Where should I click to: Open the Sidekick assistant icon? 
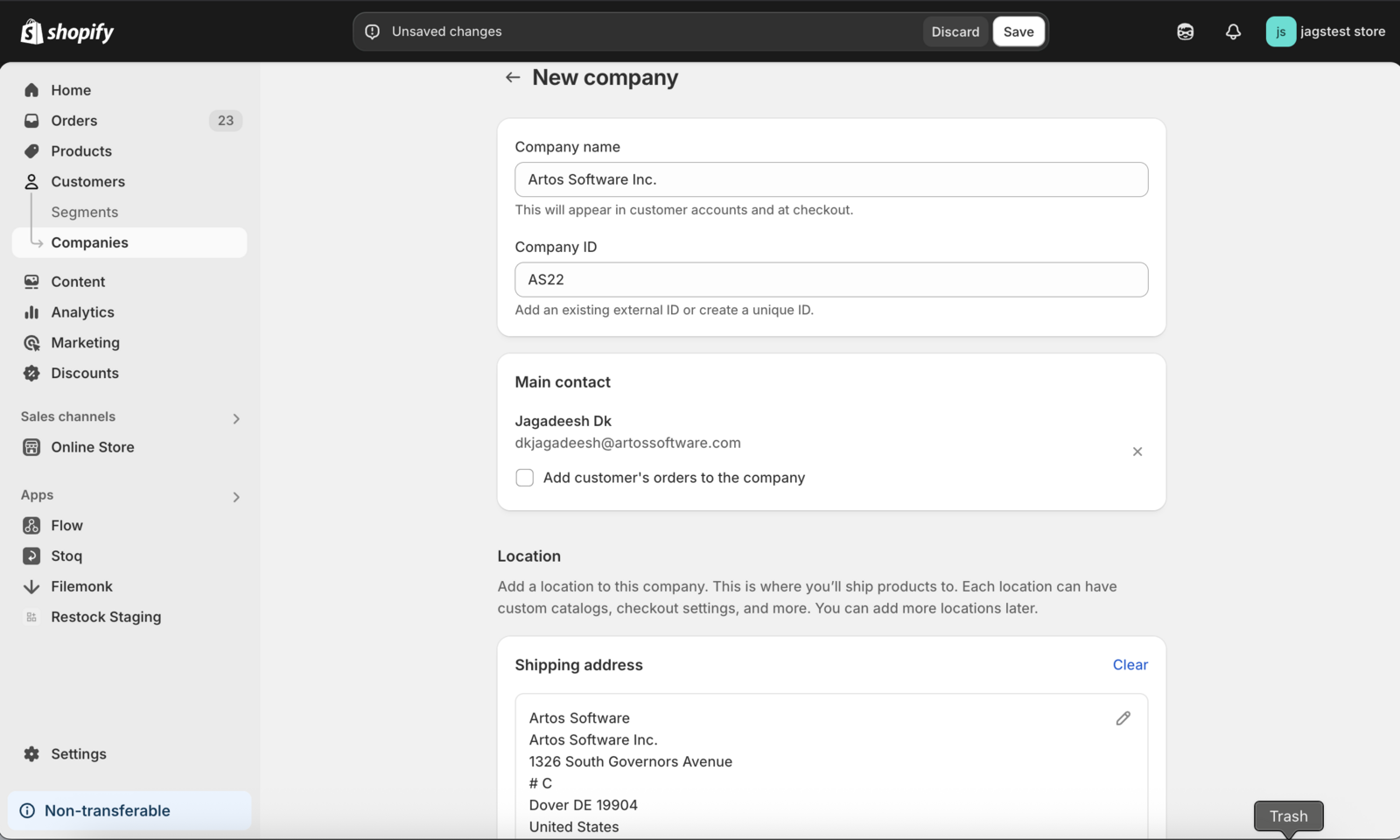click(x=1185, y=31)
